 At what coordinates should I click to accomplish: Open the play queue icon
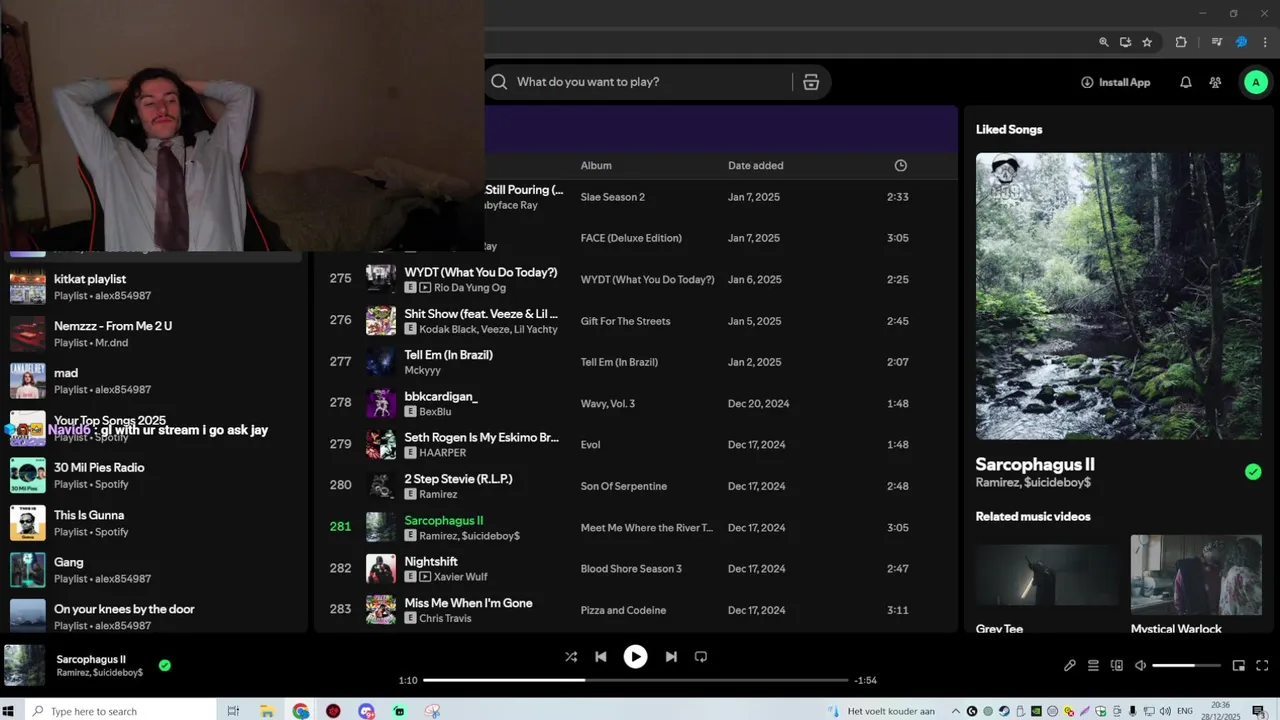(x=1093, y=666)
